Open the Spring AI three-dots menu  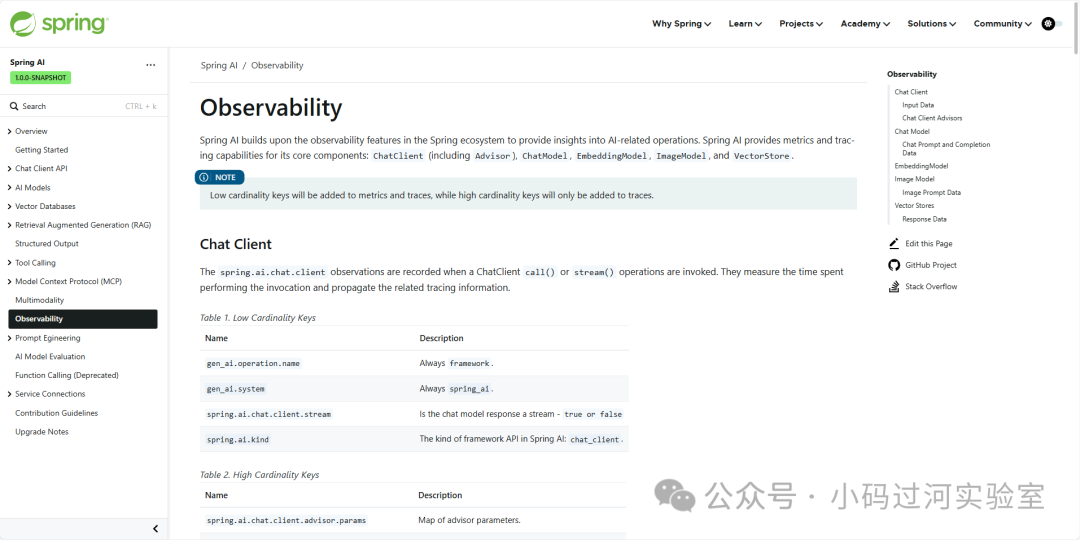click(x=151, y=65)
